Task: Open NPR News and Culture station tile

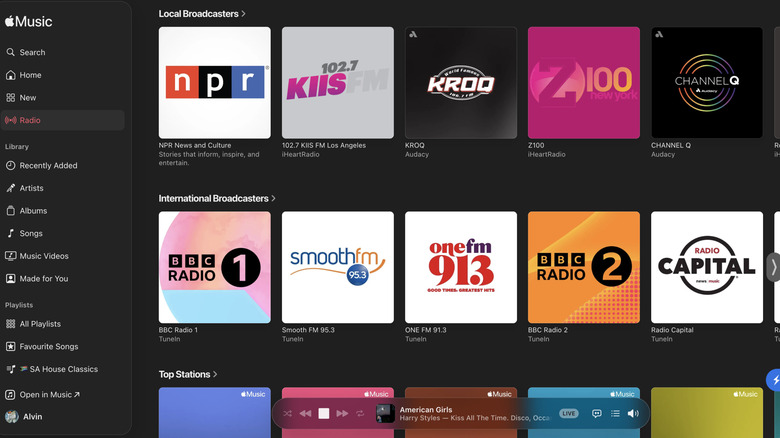Action: click(x=215, y=83)
